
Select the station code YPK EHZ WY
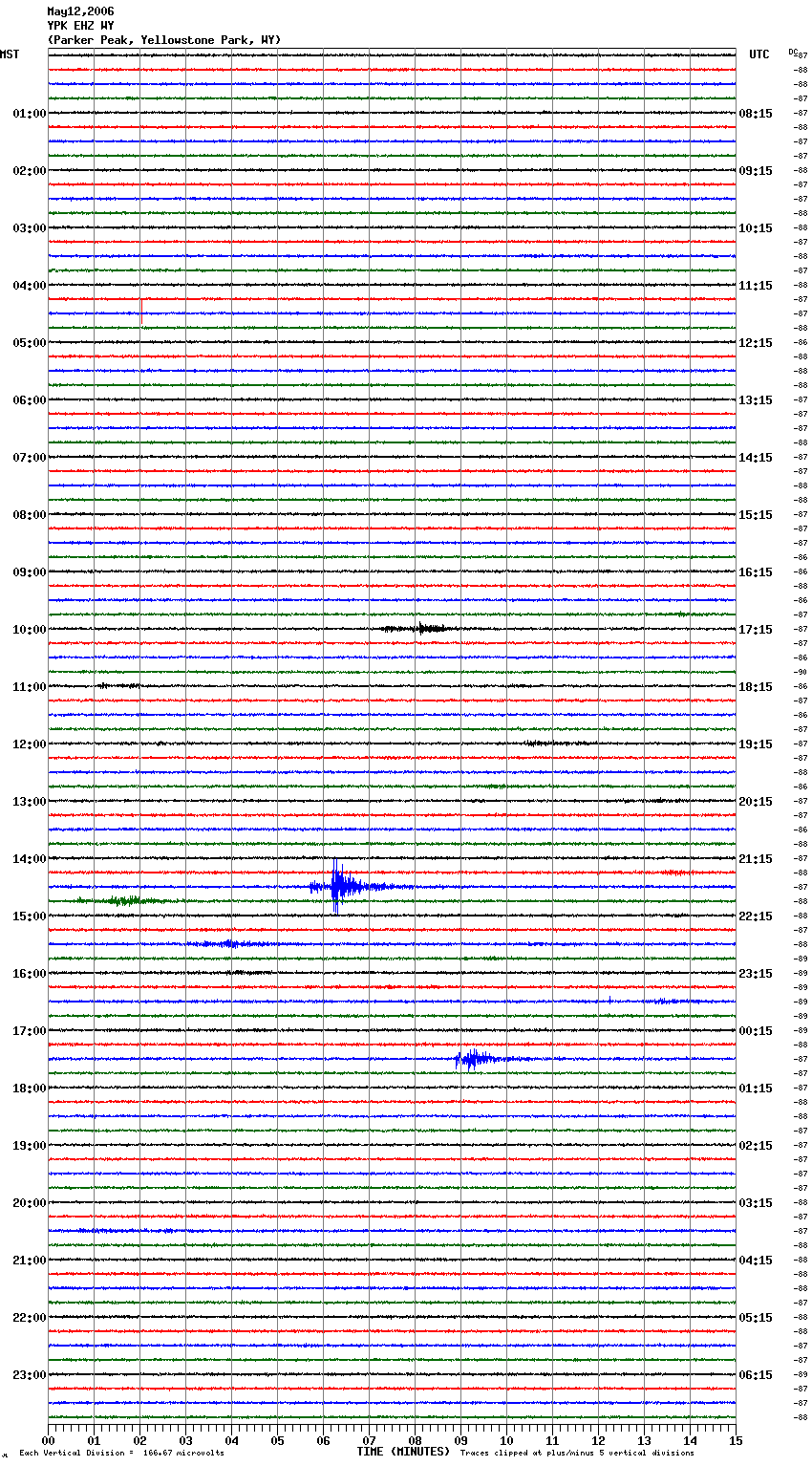click(x=80, y=26)
